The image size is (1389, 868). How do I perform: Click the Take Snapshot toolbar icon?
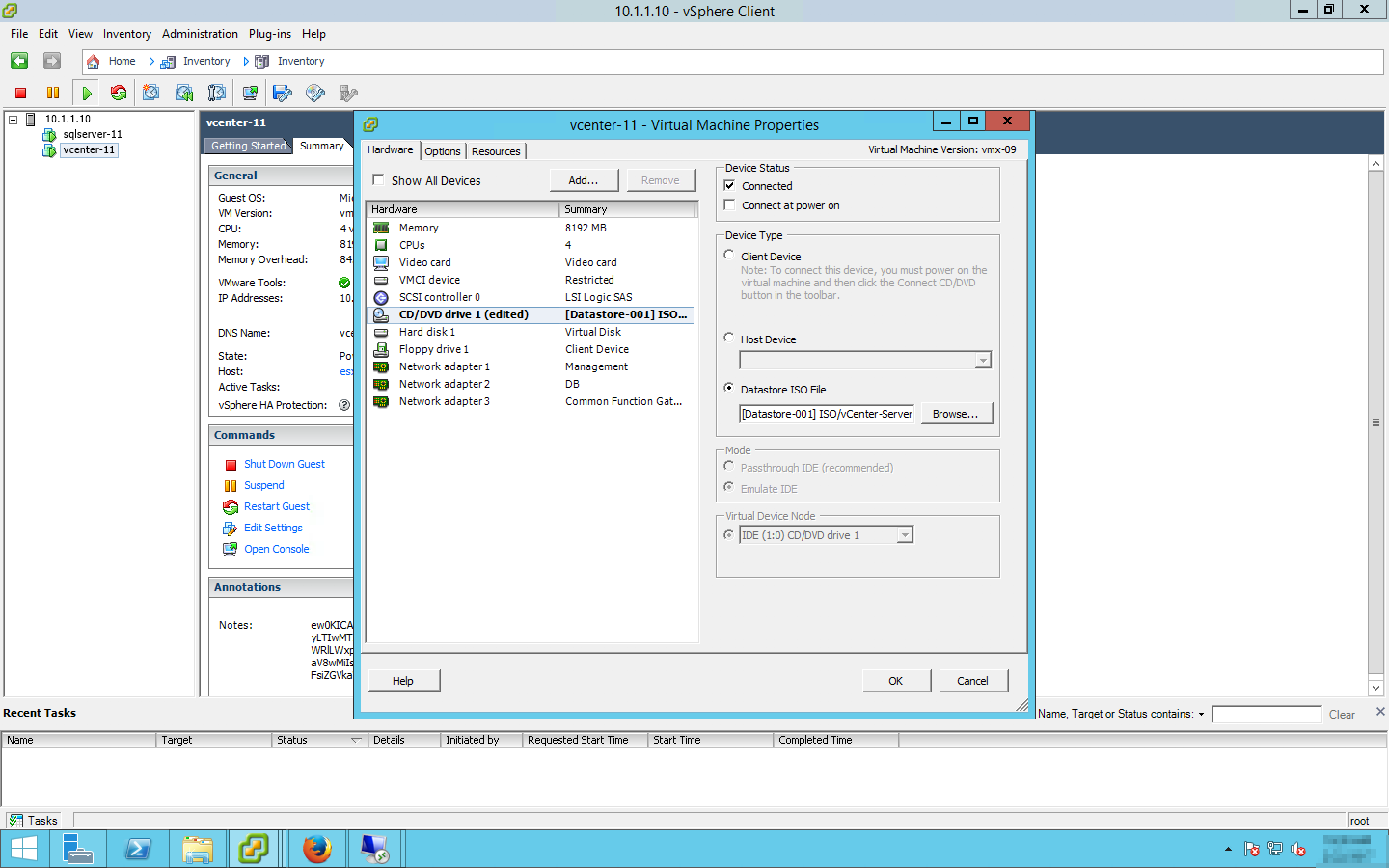coord(151,93)
